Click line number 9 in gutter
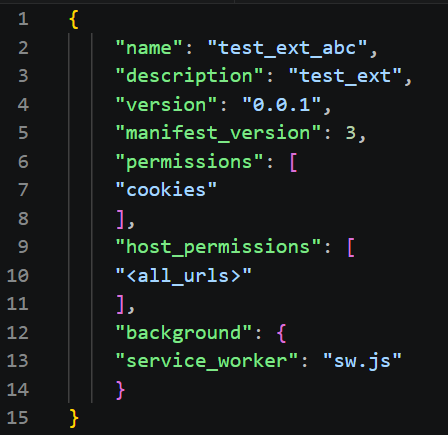The height and width of the screenshot is (435, 448). point(23,247)
